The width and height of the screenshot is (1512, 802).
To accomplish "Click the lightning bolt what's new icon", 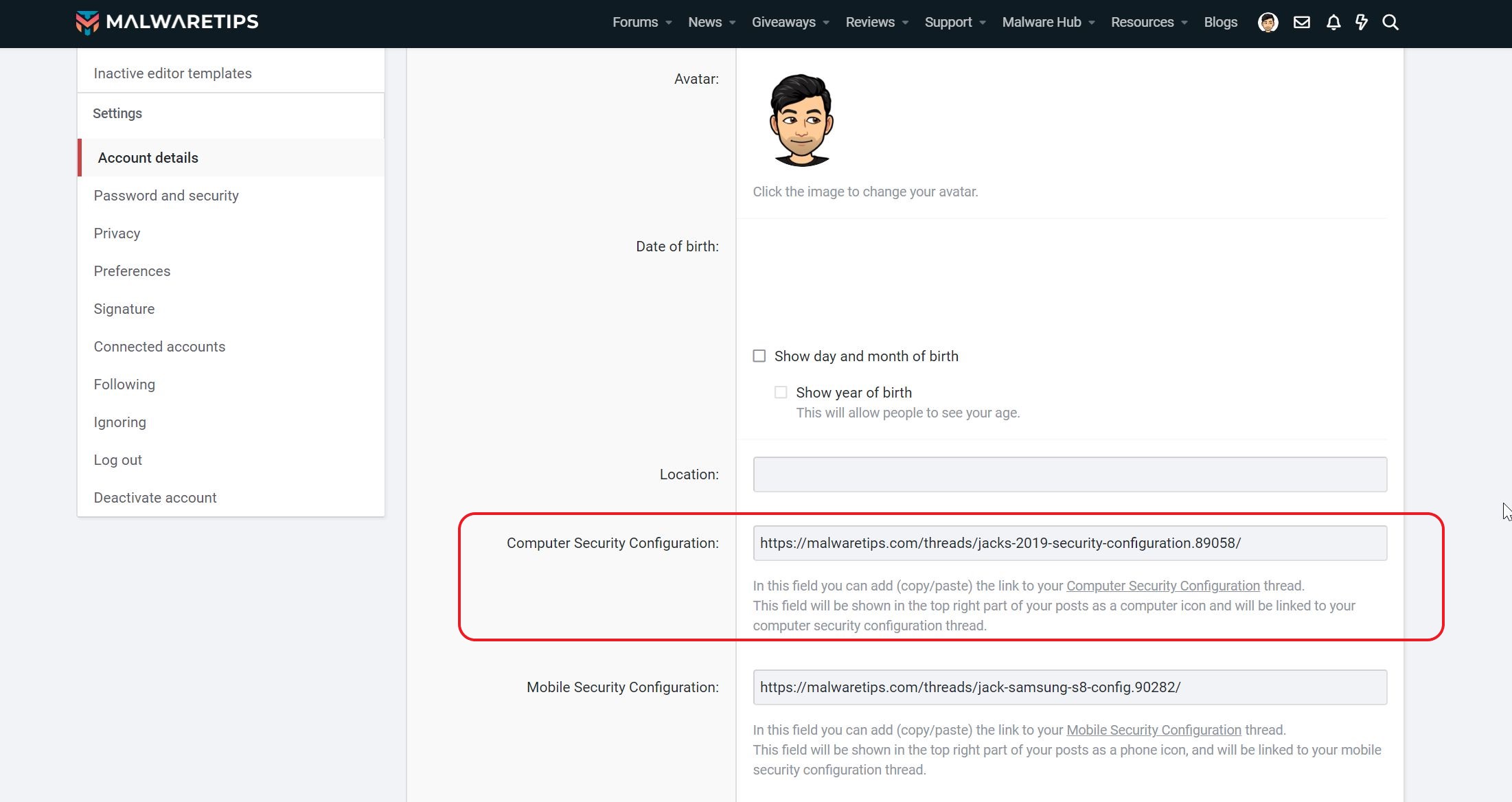I will click(x=1361, y=23).
